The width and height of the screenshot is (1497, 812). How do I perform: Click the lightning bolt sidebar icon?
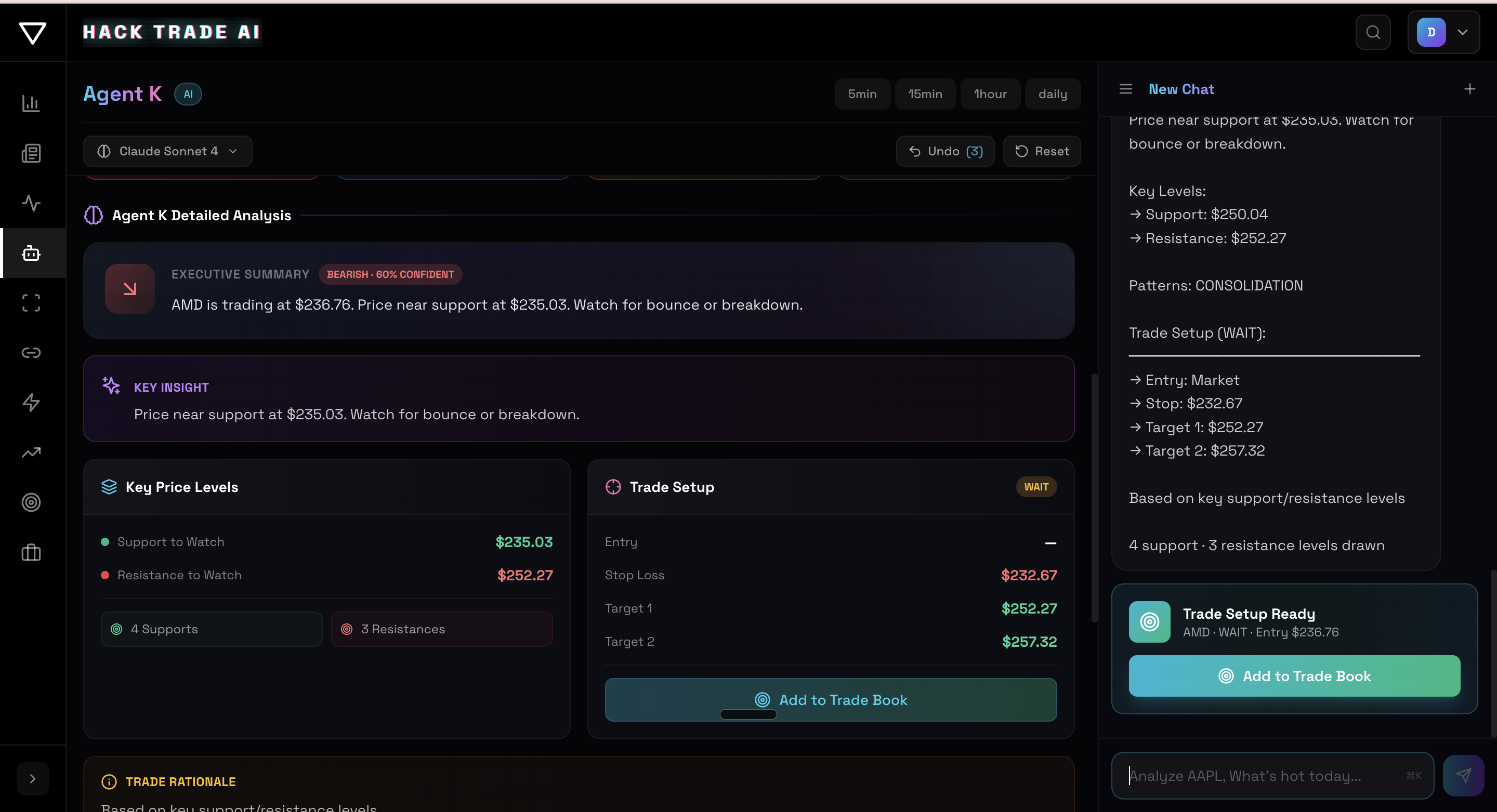pyautogui.click(x=31, y=403)
